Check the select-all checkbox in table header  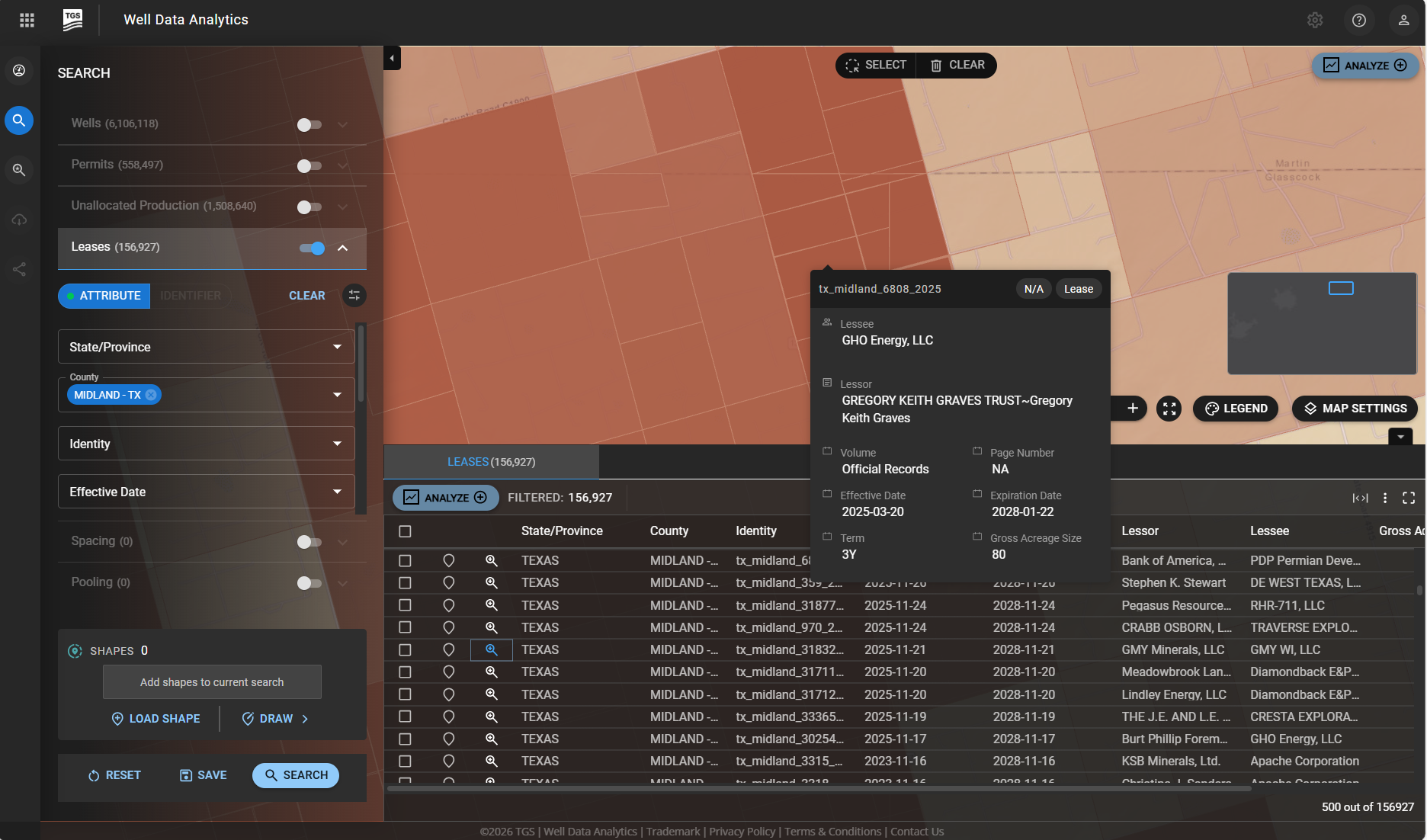coord(405,531)
